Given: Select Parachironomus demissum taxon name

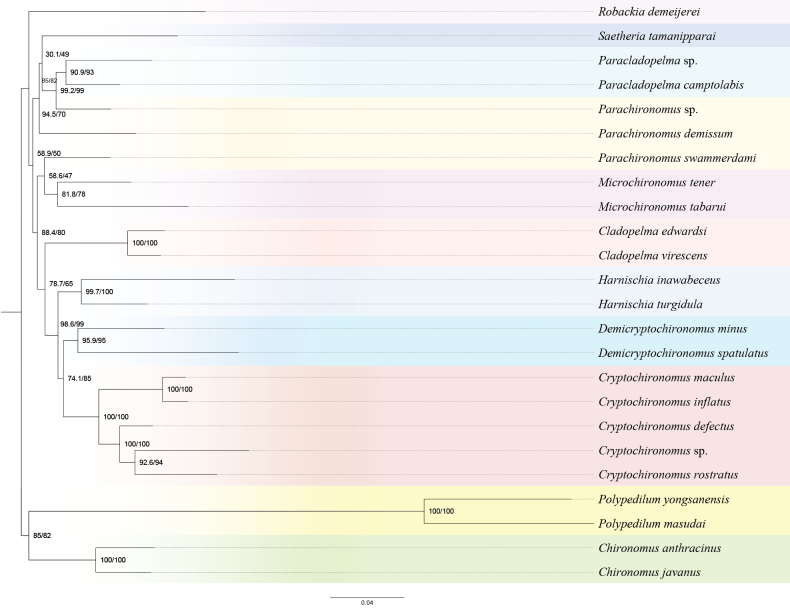Looking at the screenshot, I should click(666, 134).
